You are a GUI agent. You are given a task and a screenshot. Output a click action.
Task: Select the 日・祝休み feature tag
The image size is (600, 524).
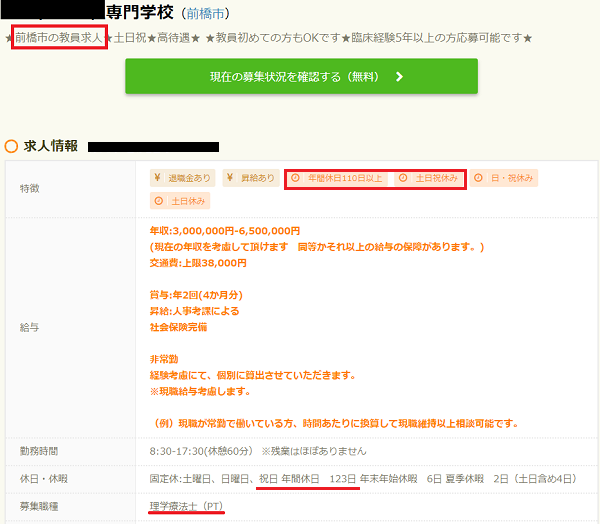(x=504, y=178)
